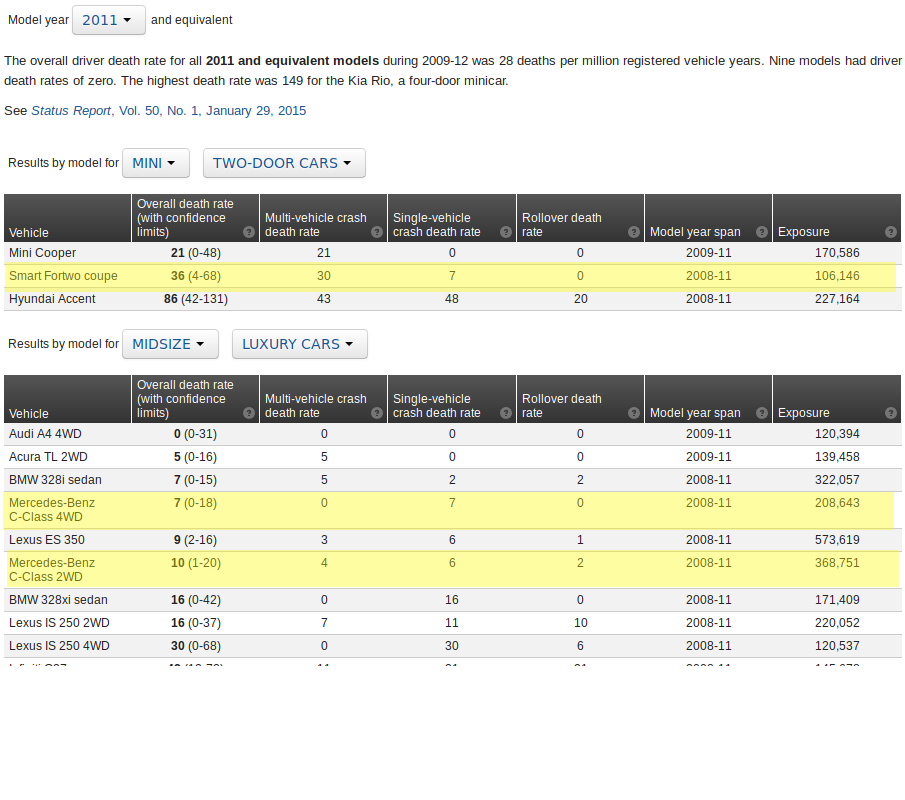Select the Lexus ES 350 row name
This screenshot has width=905, height=800.
(x=47, y=540)
